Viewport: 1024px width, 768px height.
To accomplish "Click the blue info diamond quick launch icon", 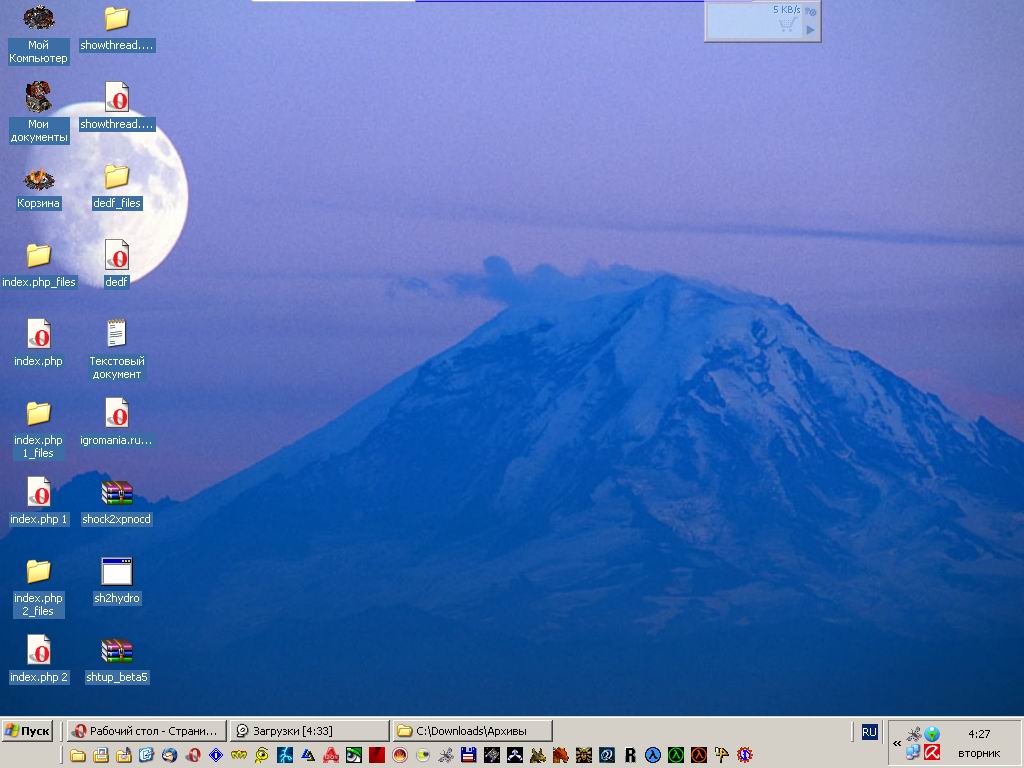I will tap(216, 756).
